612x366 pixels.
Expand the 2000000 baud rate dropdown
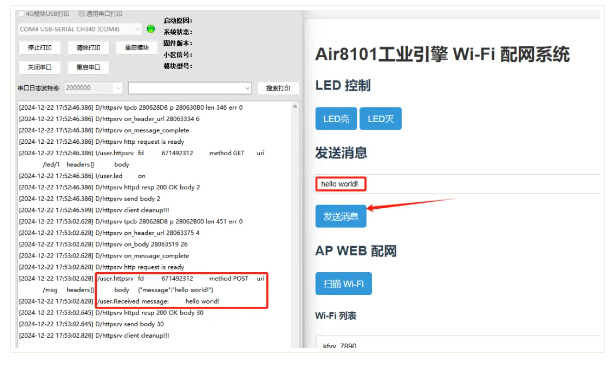point(93,88)
